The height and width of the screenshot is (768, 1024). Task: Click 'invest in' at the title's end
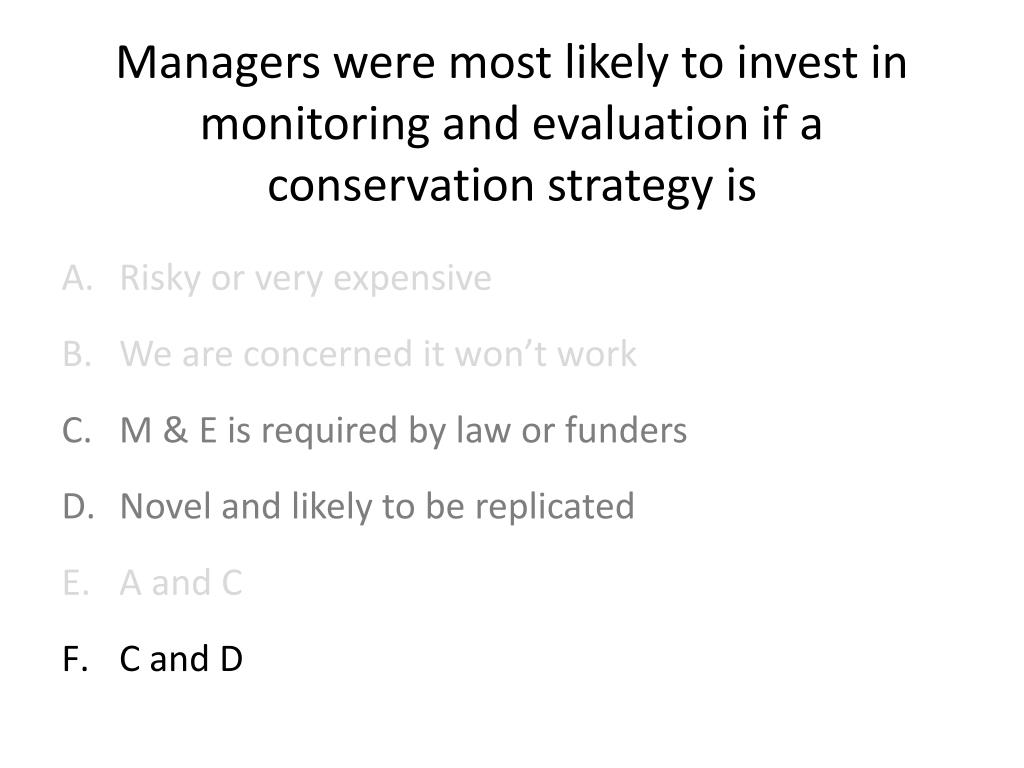coord(822,63)
